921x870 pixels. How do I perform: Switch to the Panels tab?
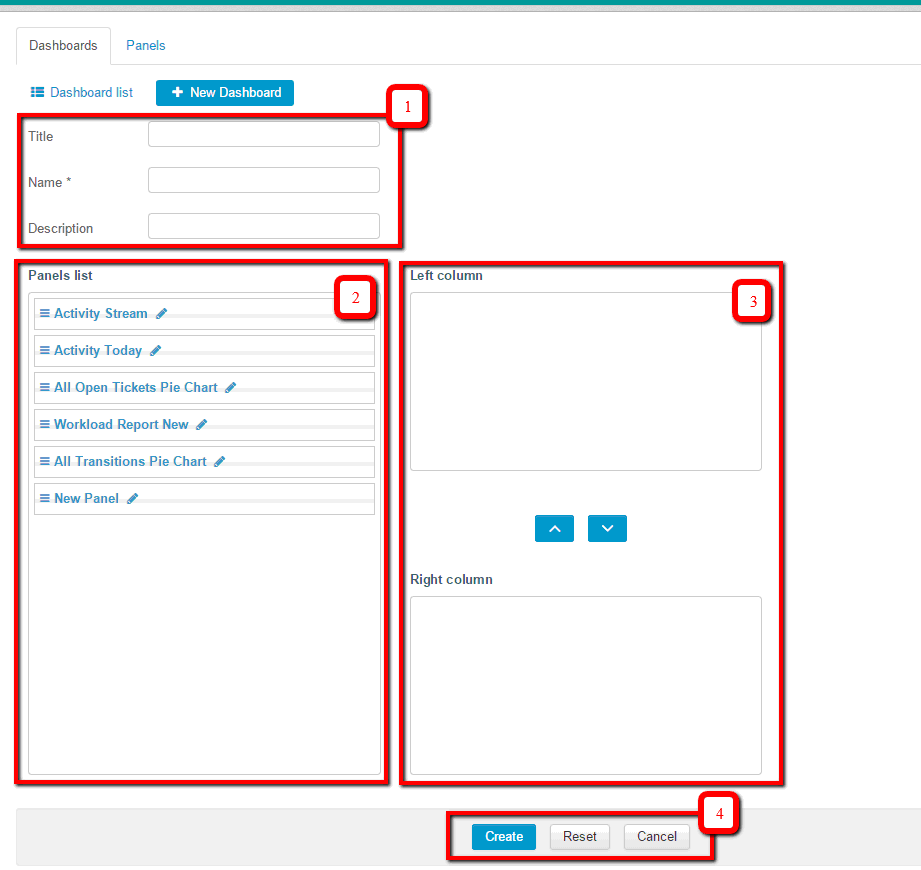pyautogui.click(x=146, y=46)
